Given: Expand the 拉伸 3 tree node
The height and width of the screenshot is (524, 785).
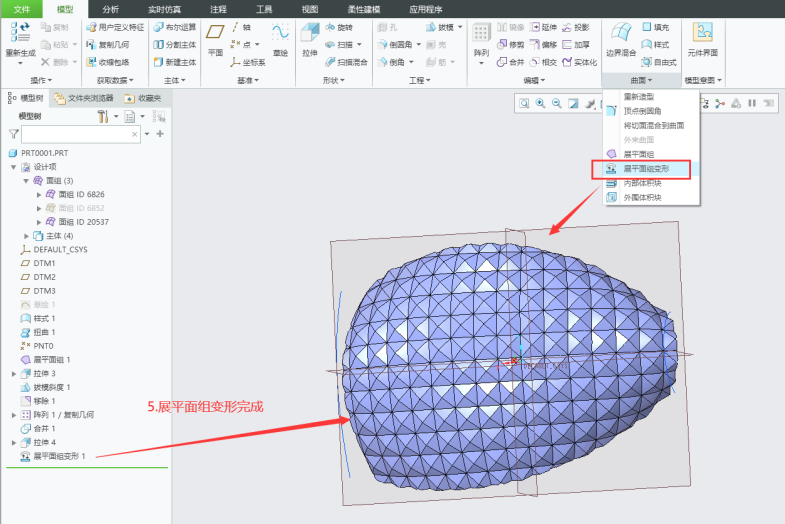Looking at the screenshot, I should pyautogui.click(x=14, y=373).
